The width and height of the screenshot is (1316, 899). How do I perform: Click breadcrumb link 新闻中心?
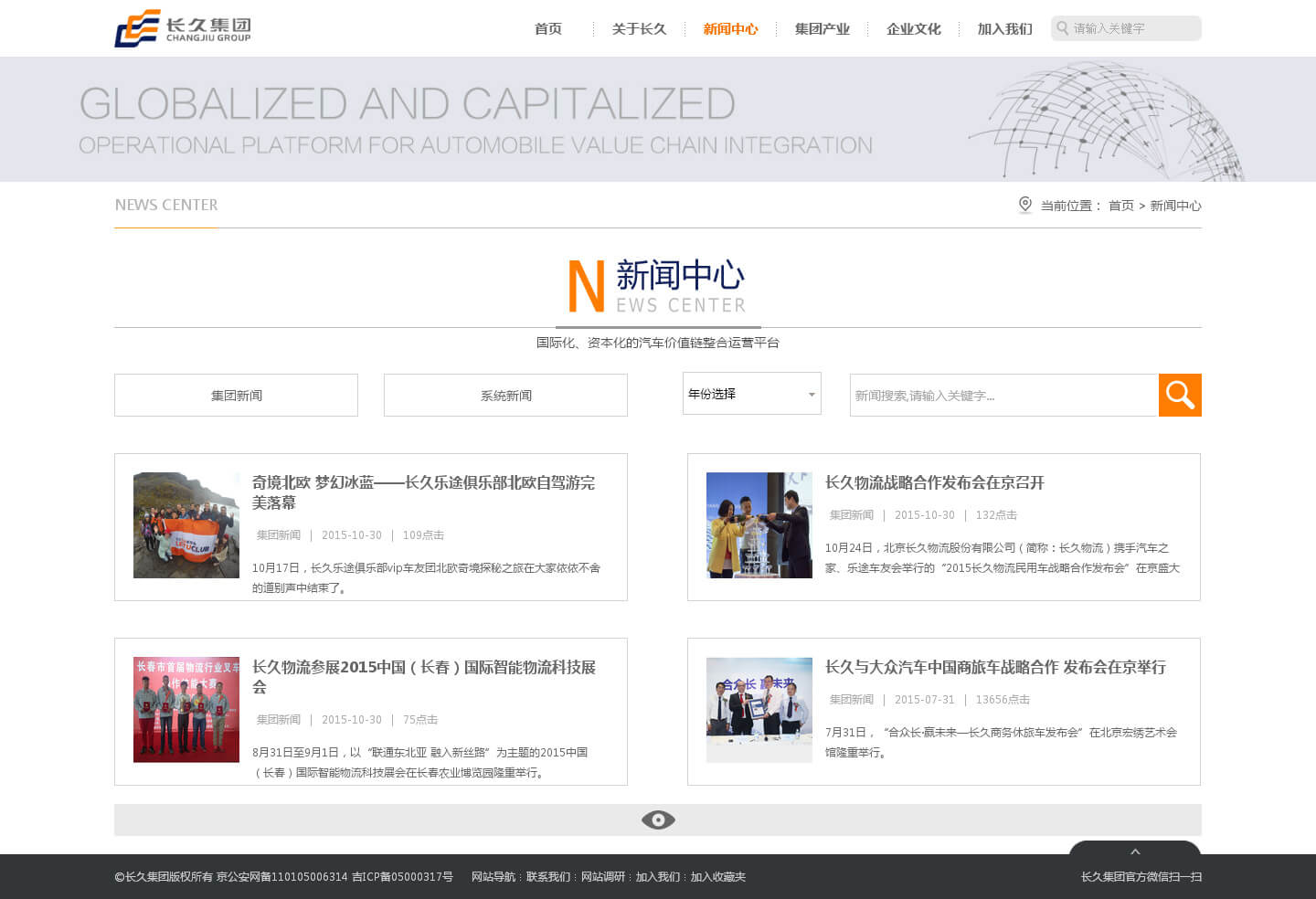(x=1175, y=206)
